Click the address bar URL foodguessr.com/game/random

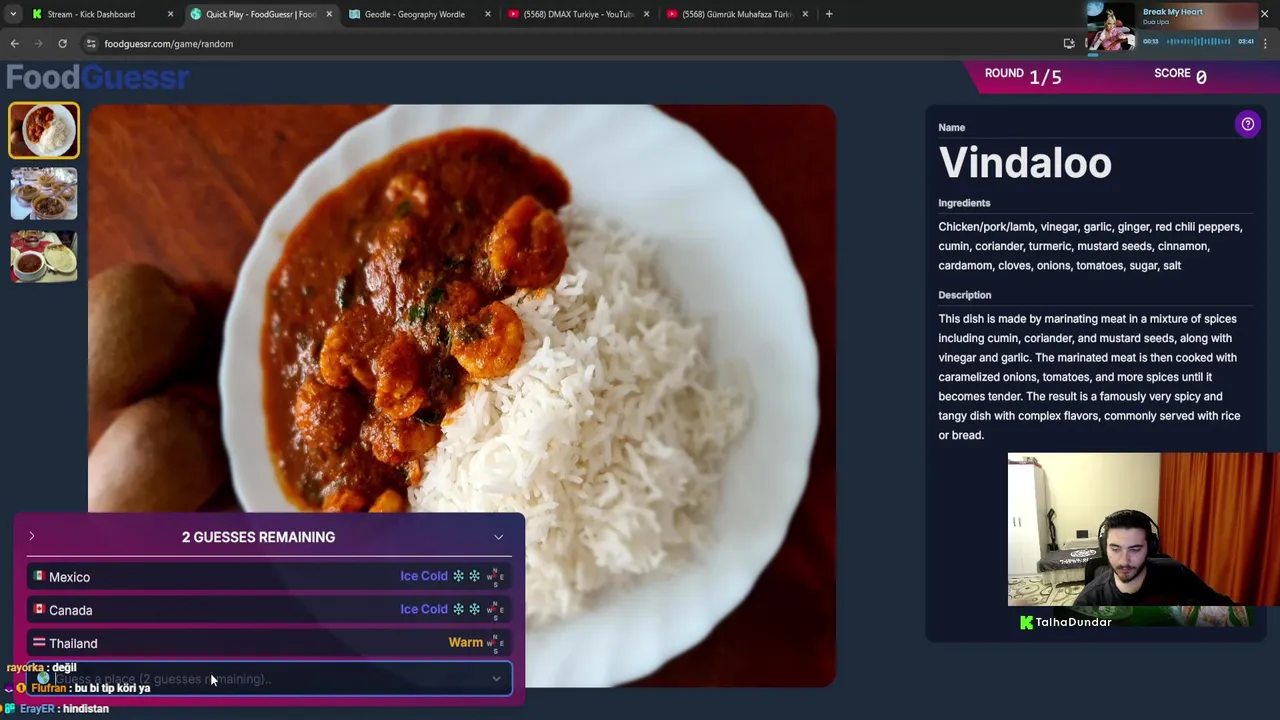pos(168,44)
